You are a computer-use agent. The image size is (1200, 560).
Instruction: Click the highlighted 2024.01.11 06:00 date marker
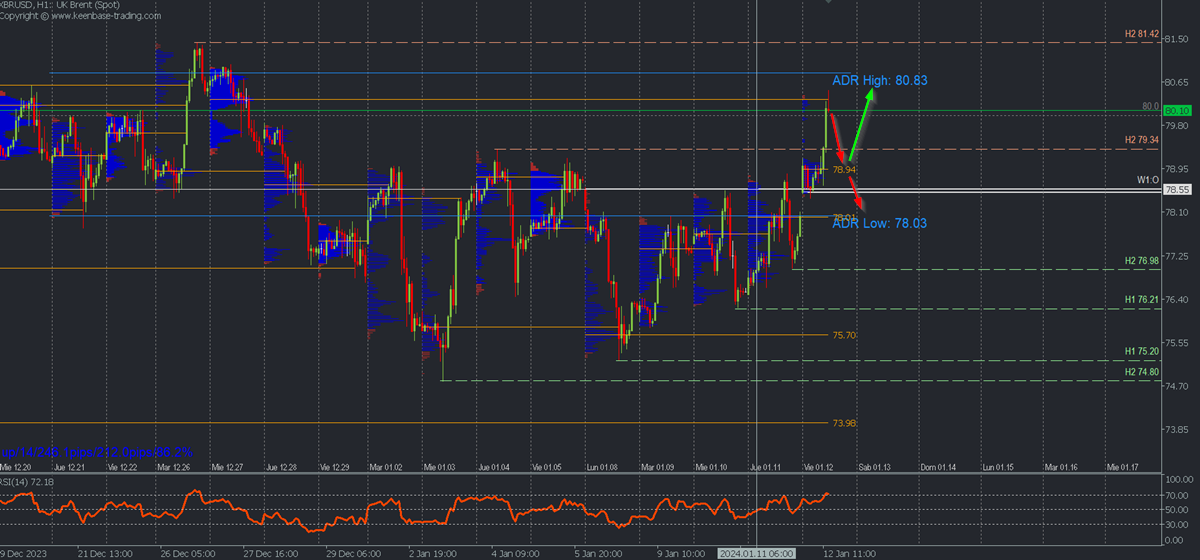[x=756, y=553]
